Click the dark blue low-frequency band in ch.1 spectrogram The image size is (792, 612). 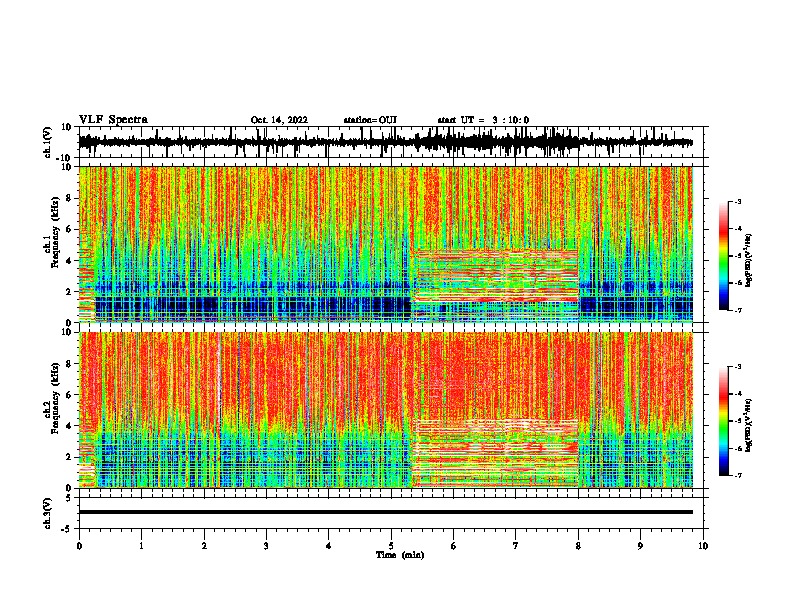253,306
